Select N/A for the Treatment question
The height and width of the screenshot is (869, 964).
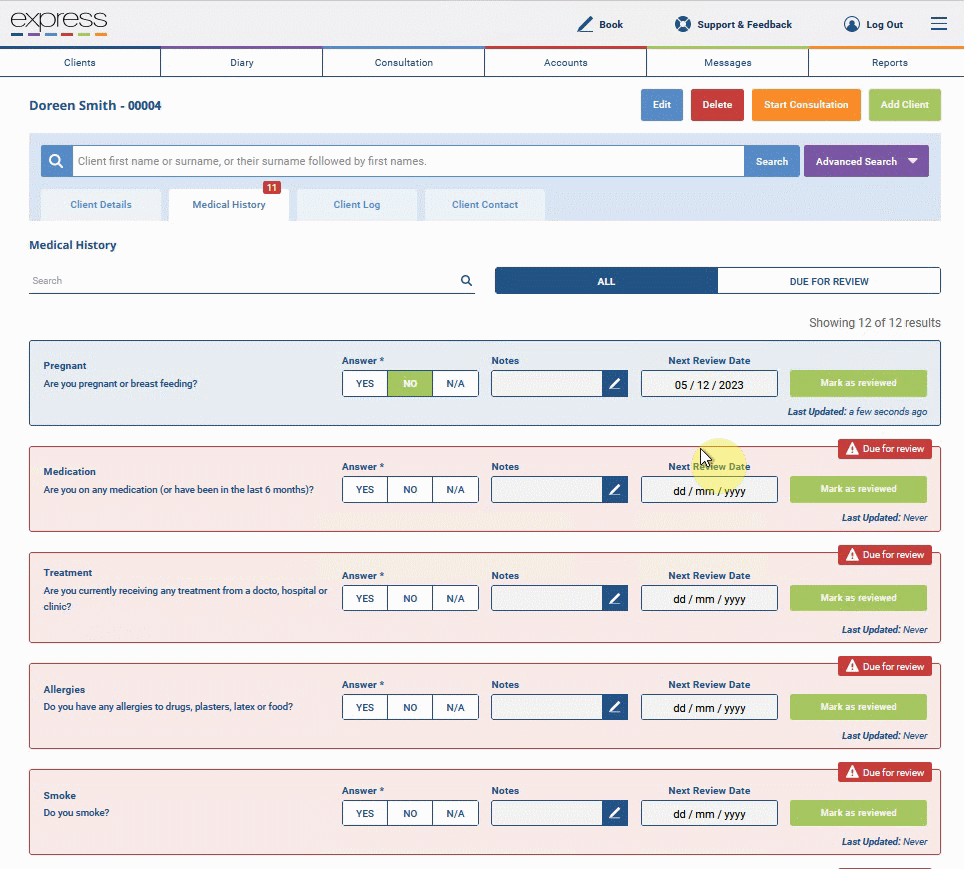click(x=456, y=598)
